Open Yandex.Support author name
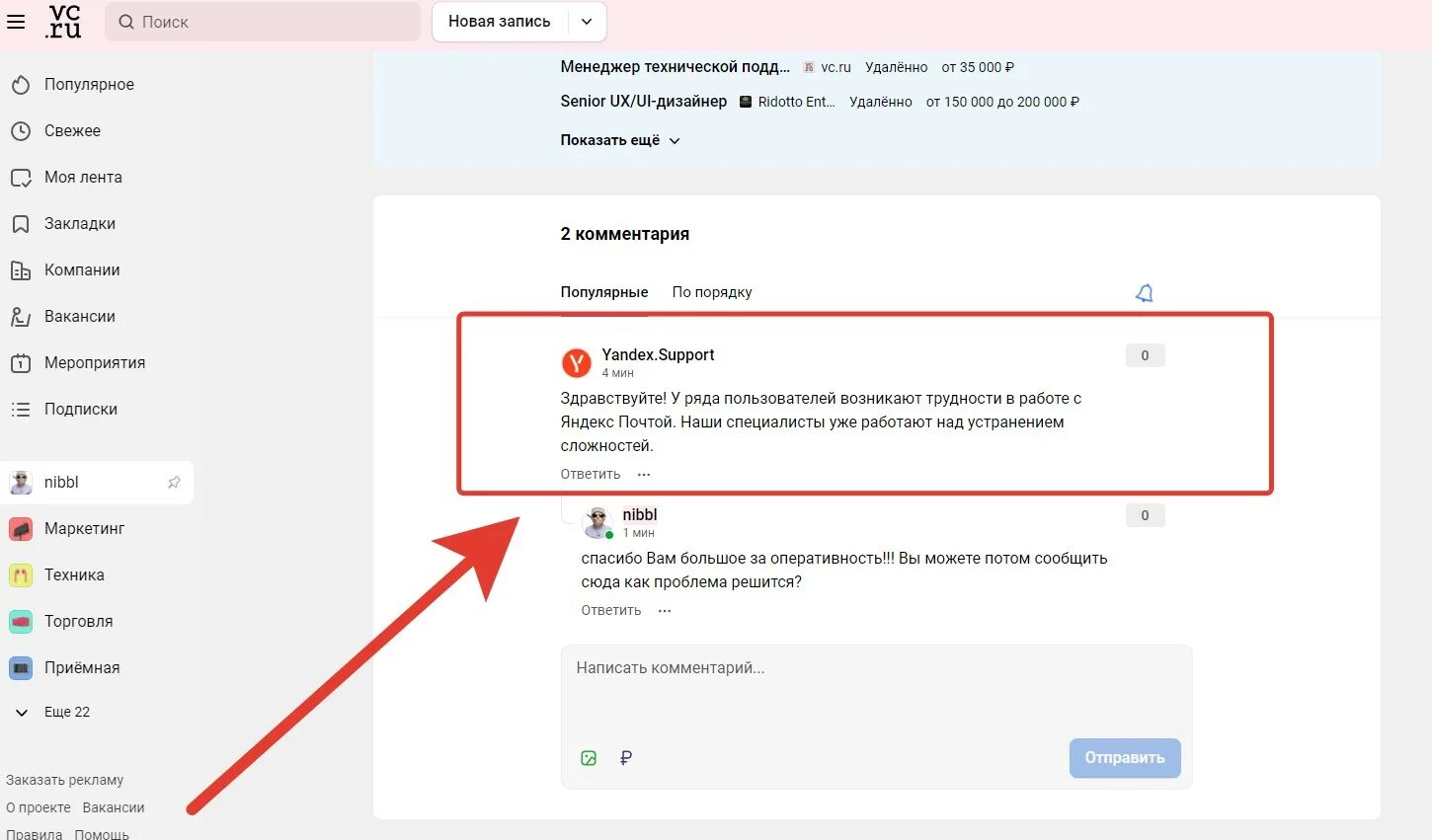 658,355
